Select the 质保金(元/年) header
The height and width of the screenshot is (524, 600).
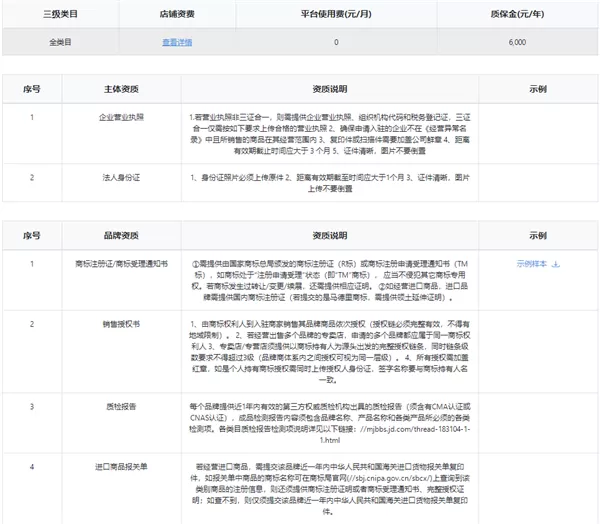(x=517, y=14)
